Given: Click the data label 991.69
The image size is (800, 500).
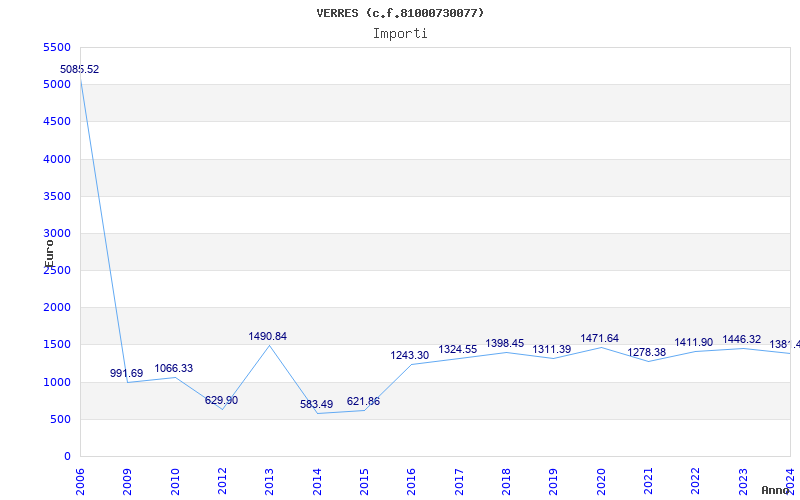Looking at the screenshot, I should tap(127, 373).
